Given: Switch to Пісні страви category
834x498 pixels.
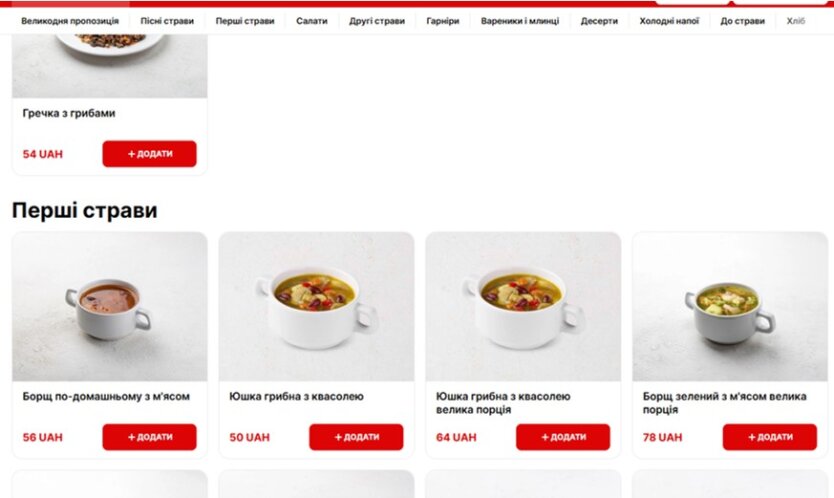Looking at the screenshot, I should [167, 21].
